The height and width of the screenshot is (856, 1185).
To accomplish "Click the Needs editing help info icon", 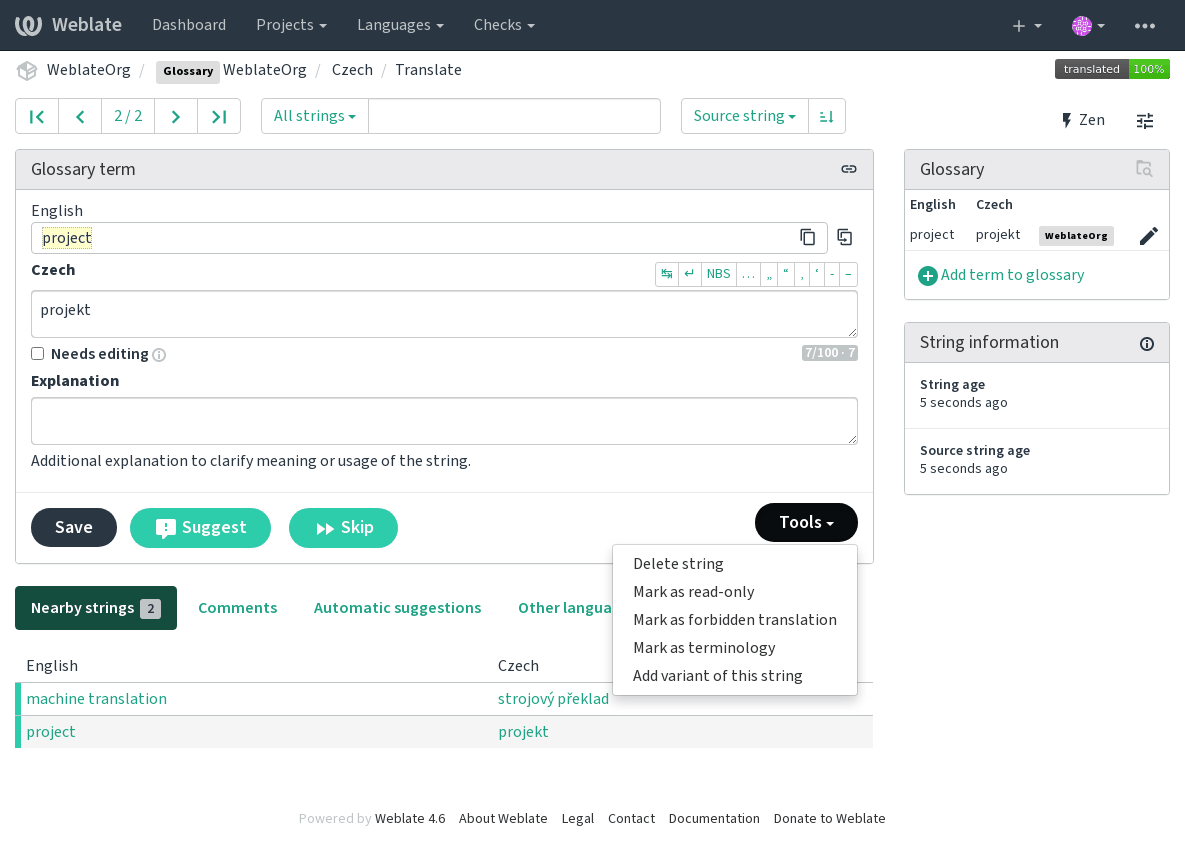I will coord(159,354).
